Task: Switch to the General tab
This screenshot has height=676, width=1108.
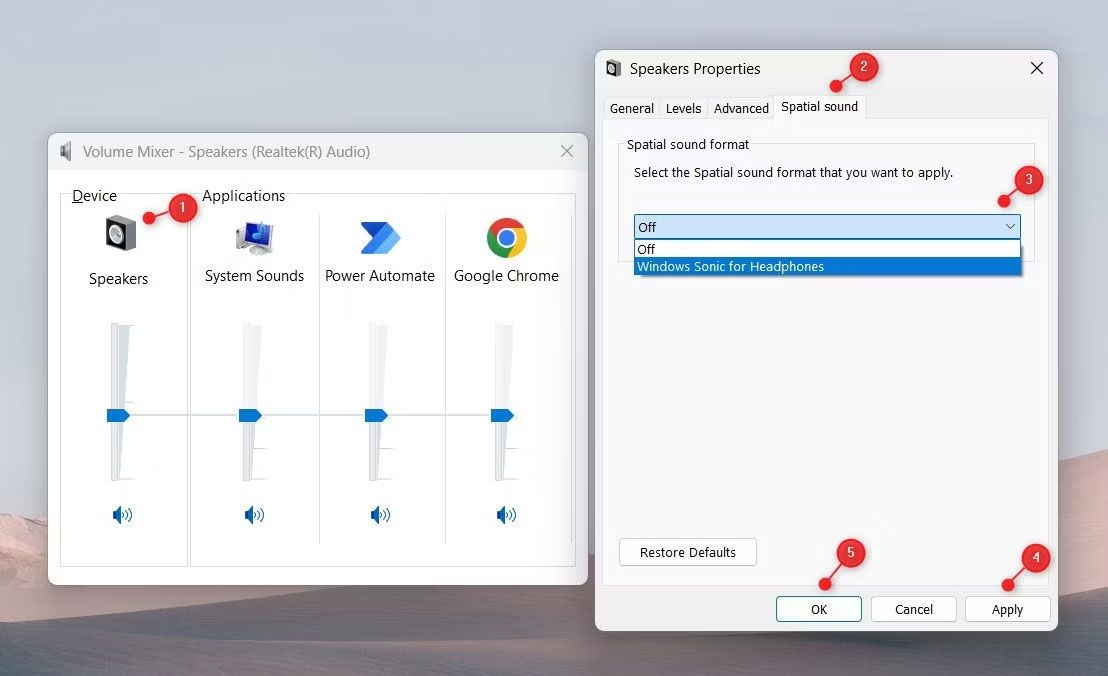Action: click(x=632, y=108)
